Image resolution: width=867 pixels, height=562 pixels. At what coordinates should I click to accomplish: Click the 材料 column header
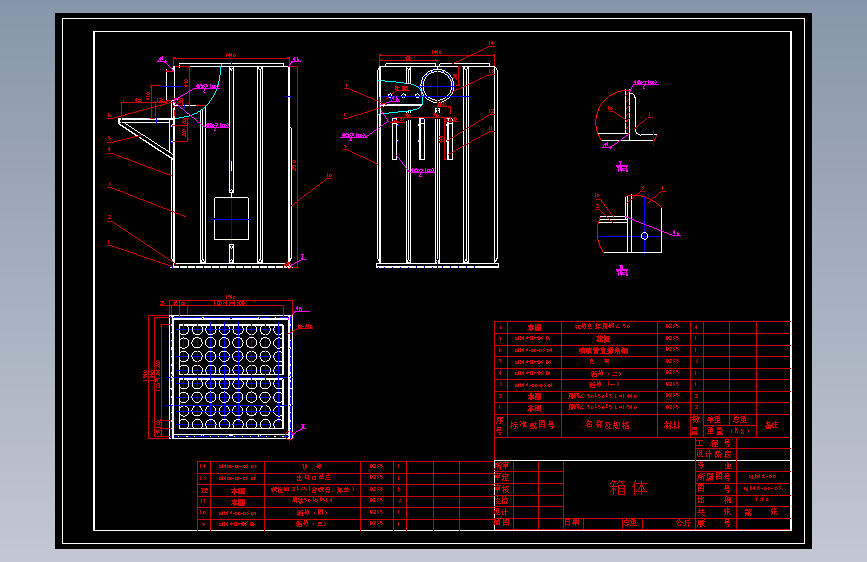point(672,425)
